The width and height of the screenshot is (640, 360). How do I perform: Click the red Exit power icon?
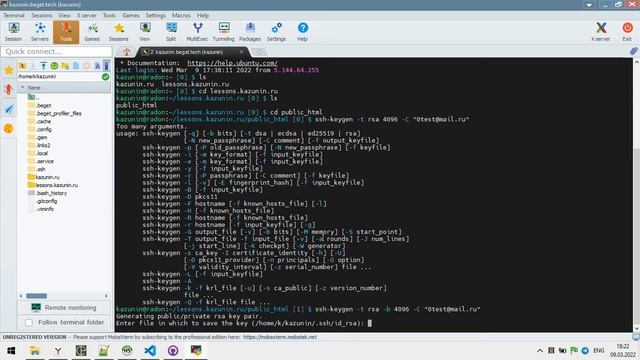point(627,32)
